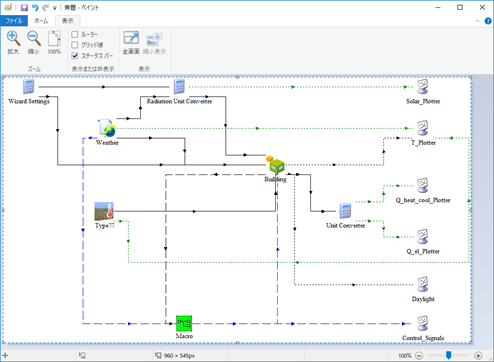494x362 pixels.
Task: Select the View (表示) ribbon tab
Action: click(x=68, y=21)
